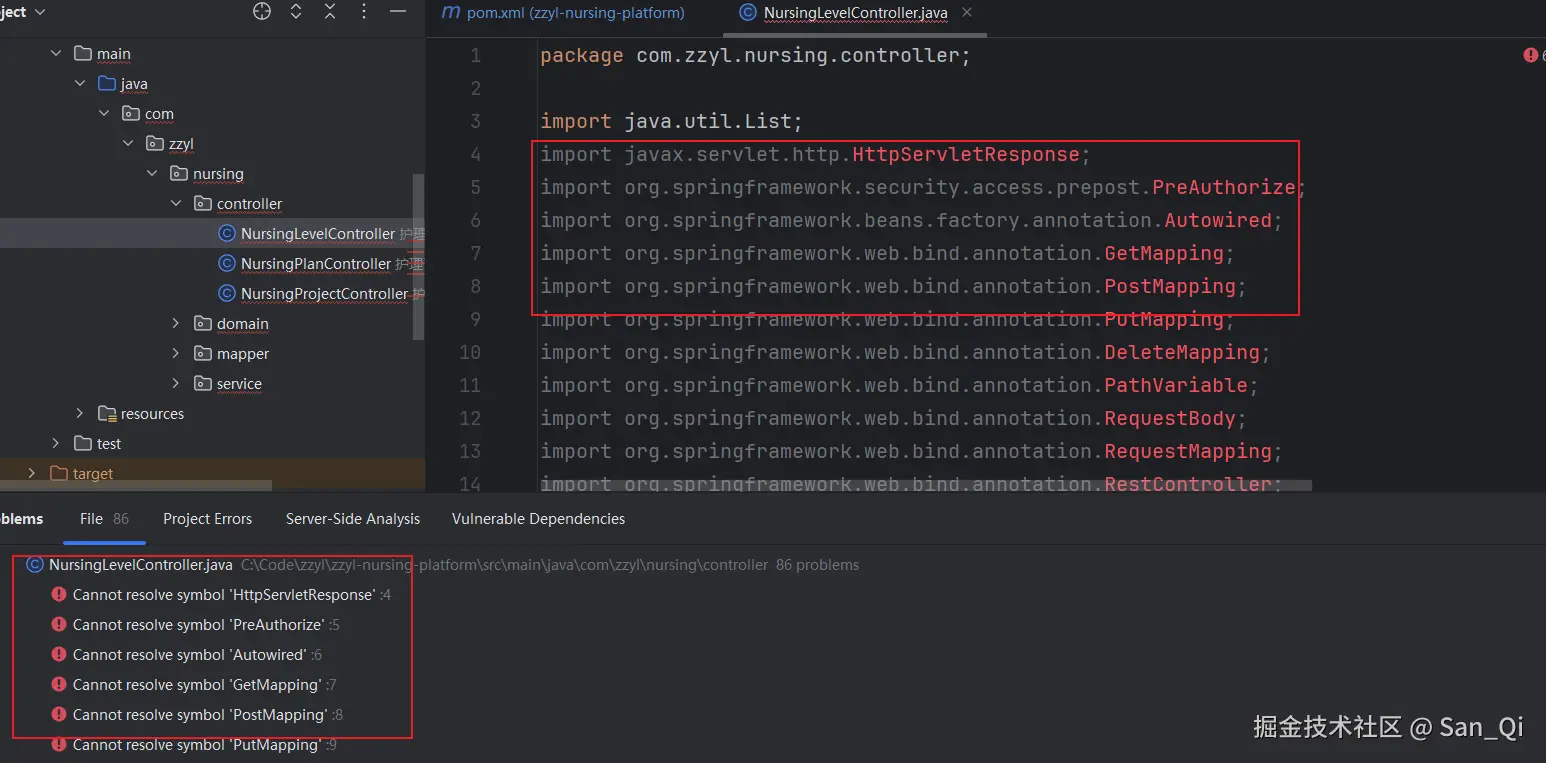Hide the Project panel with minimize icon
1546x763 pixels.
point(397,12)
